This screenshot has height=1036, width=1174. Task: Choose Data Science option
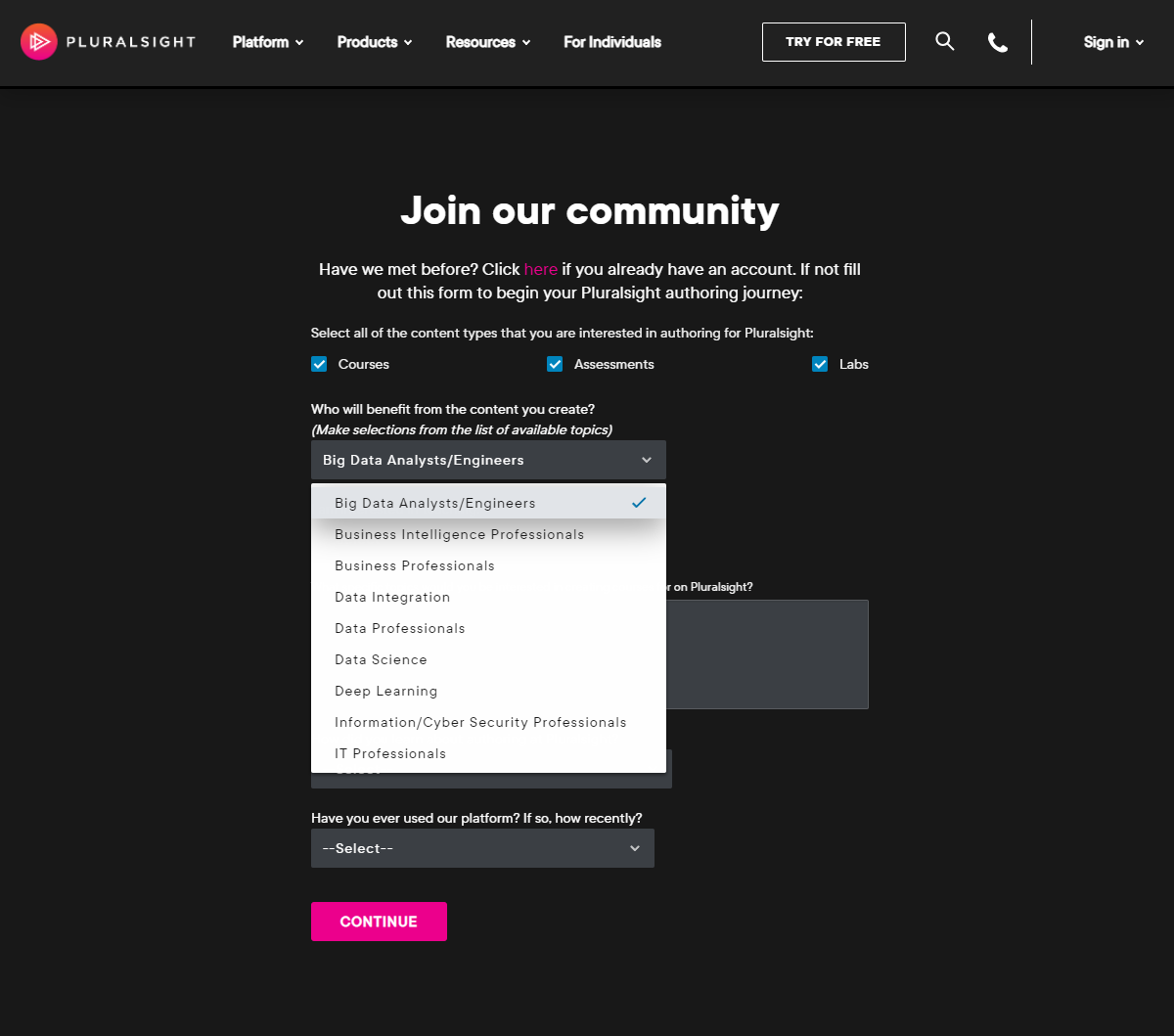(x=488, y=659)
